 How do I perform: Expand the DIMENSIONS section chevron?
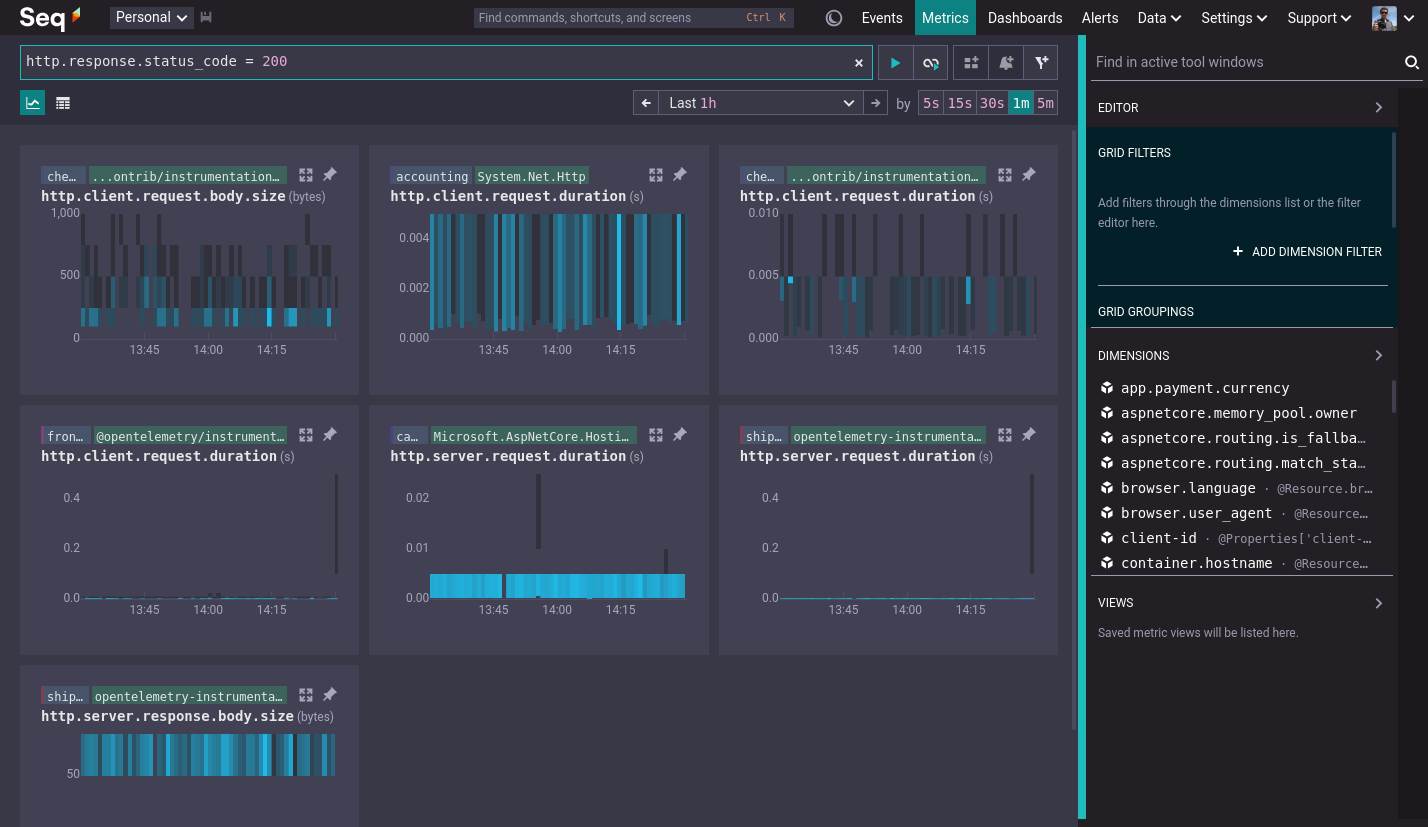pyautogui.click(x=1378, y=355)
